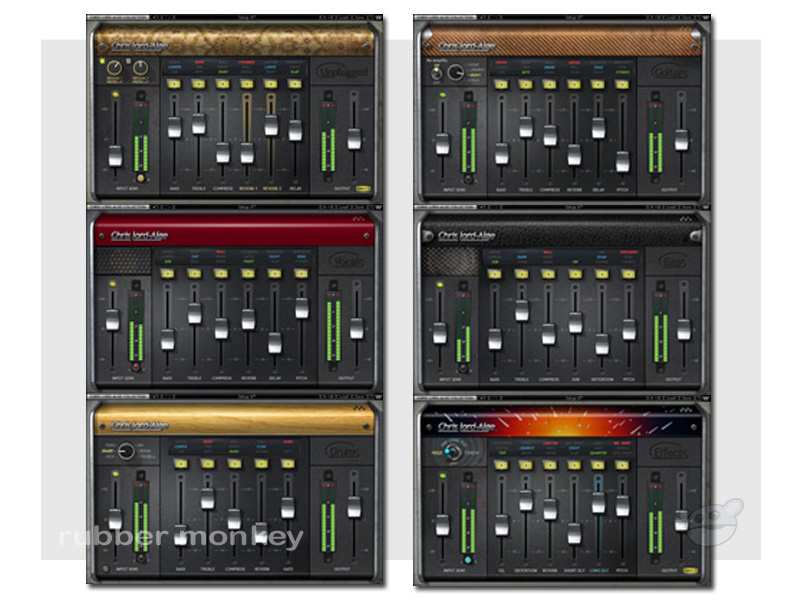
Task: Toggle the yellow square button in Unplugged knob section
Action: 102,61
